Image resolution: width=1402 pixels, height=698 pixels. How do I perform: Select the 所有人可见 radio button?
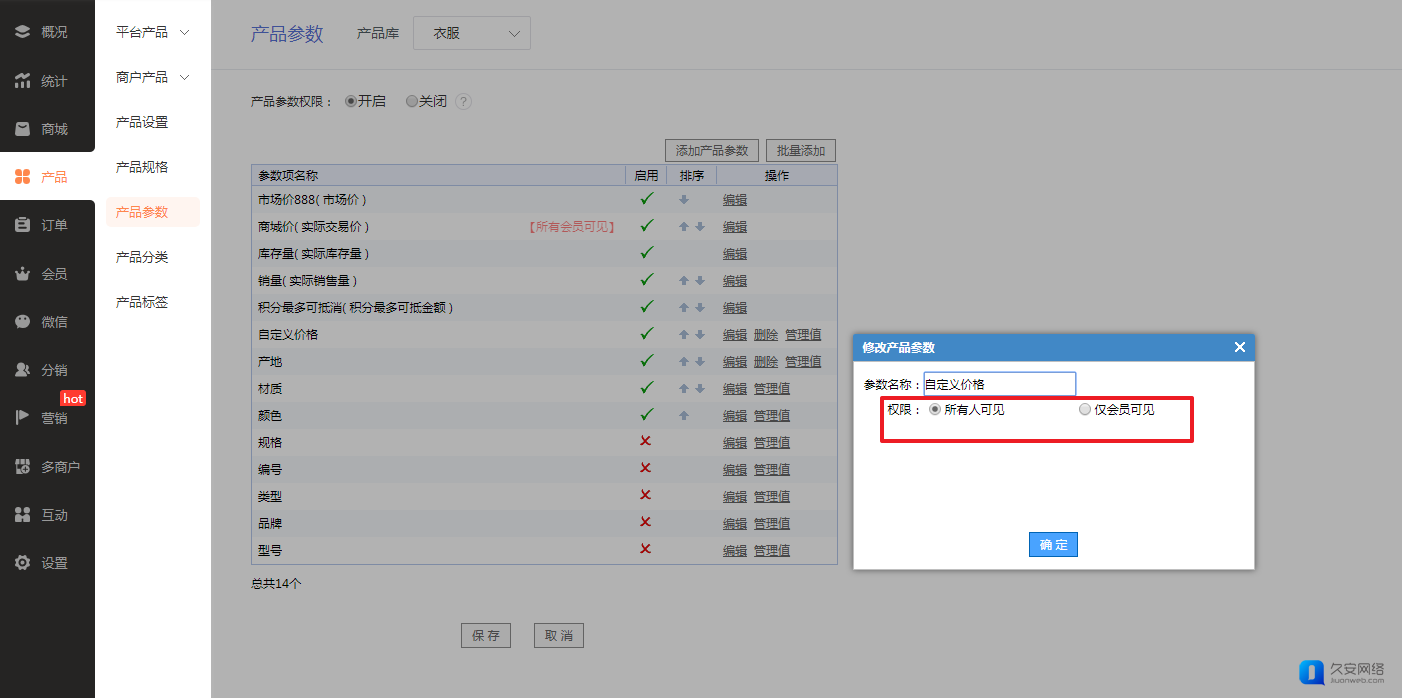coord(935,409)
